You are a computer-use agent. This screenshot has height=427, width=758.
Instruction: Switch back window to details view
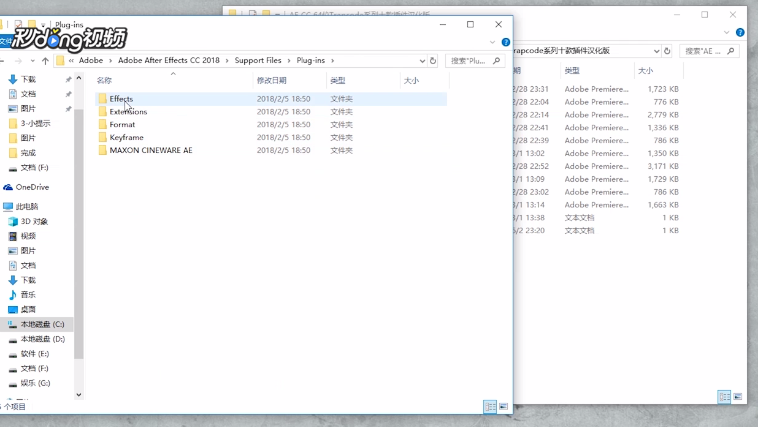(724, 397)
